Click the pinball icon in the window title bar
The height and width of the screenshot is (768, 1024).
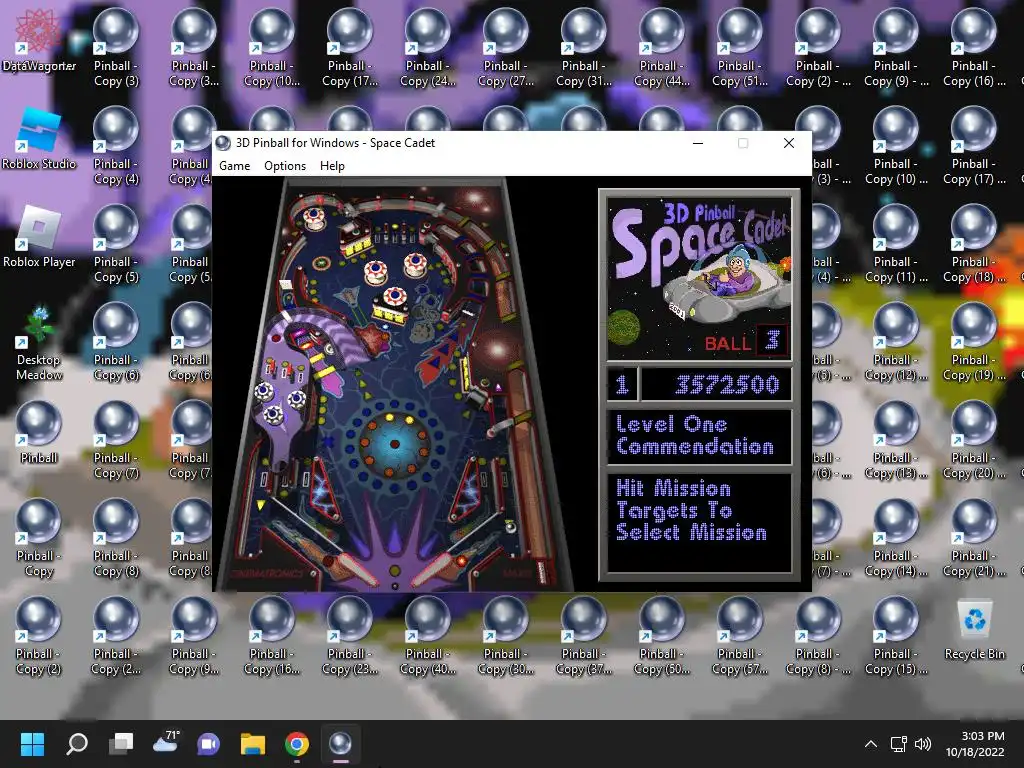pos(223,143)
